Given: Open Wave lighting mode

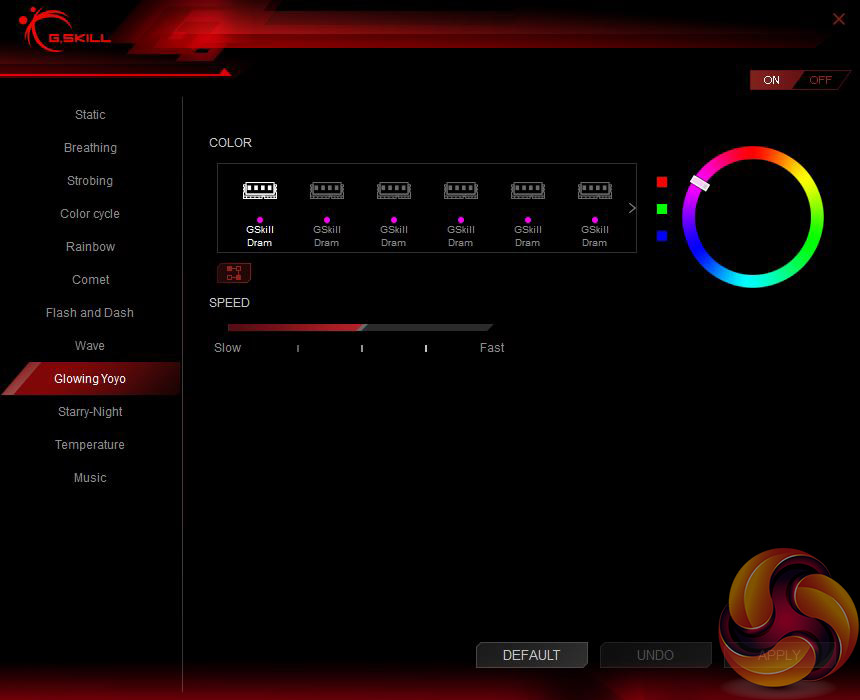Looking at the screenshot, I should pyautogui.click(x=90, y=346).
